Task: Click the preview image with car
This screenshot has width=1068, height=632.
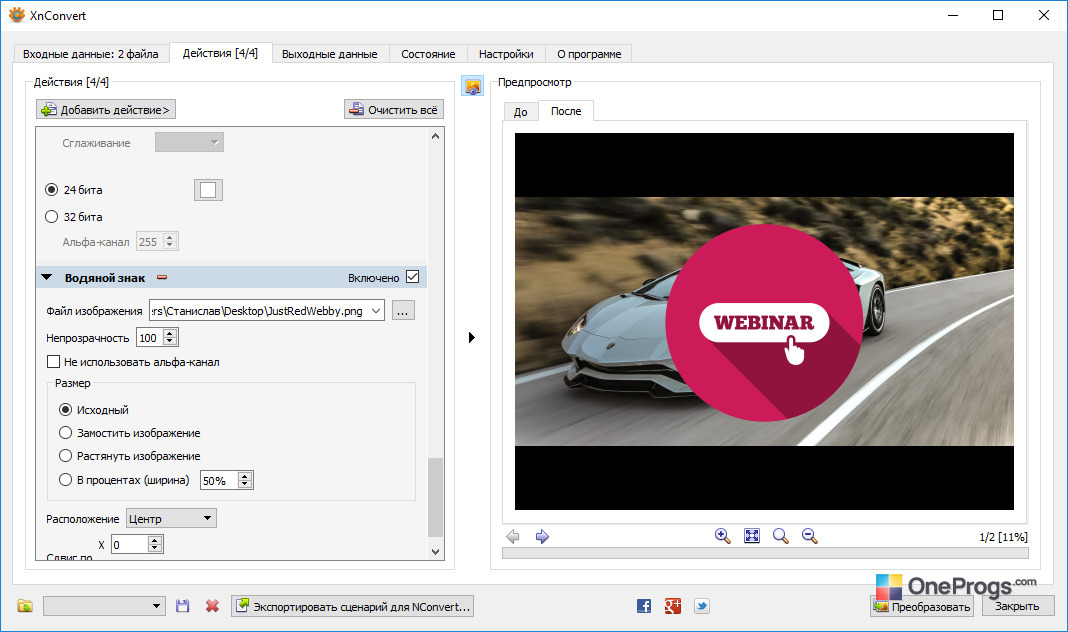Action: [764, 321]
